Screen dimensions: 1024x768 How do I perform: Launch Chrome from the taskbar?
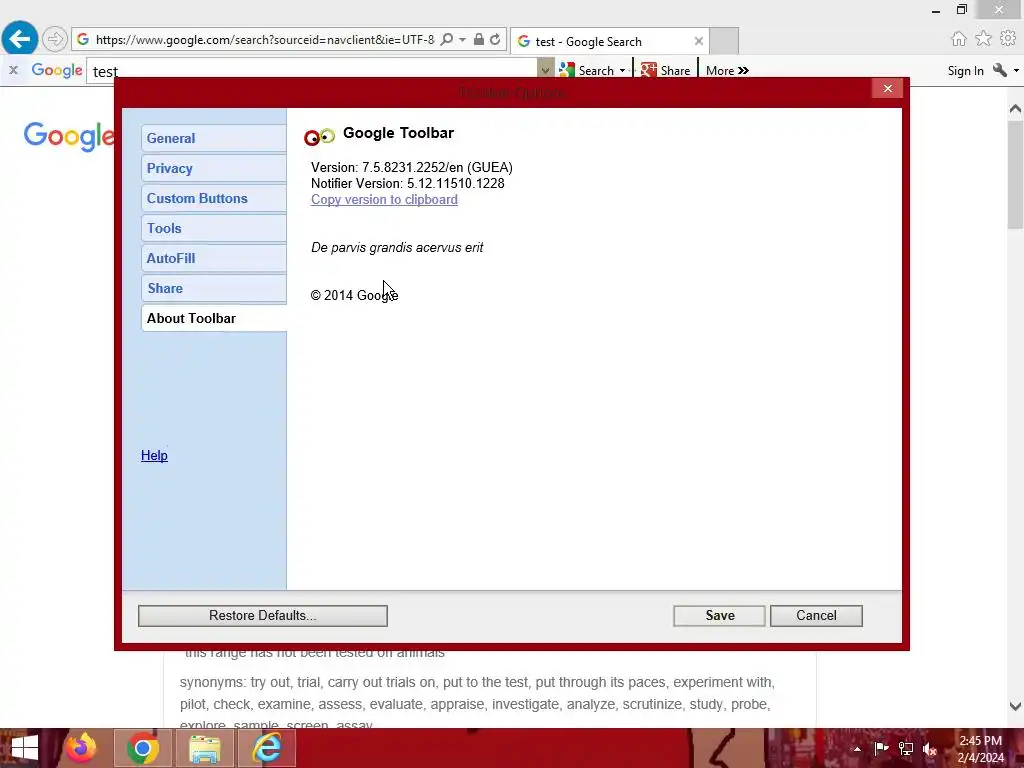tap(142, 748)
